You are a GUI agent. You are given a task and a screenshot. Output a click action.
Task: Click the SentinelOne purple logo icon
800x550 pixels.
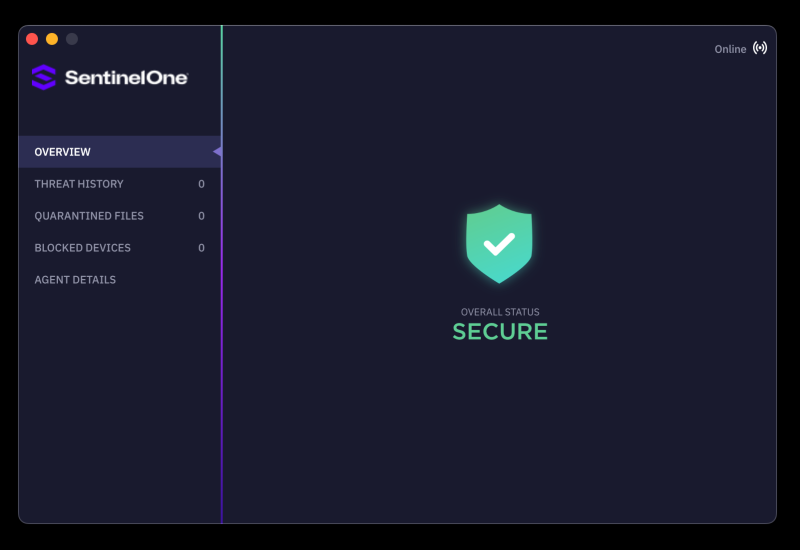coord(44,77)
